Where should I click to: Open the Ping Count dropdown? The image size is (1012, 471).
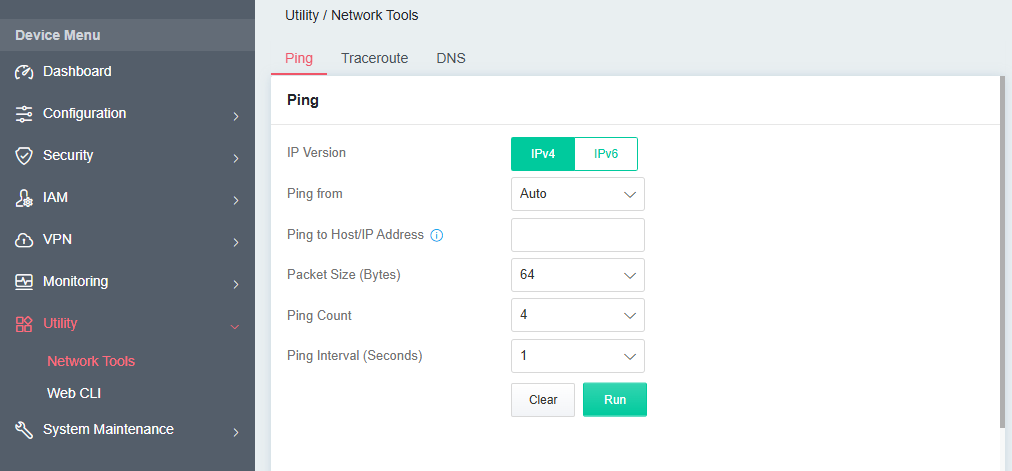[x=577, y=315]
